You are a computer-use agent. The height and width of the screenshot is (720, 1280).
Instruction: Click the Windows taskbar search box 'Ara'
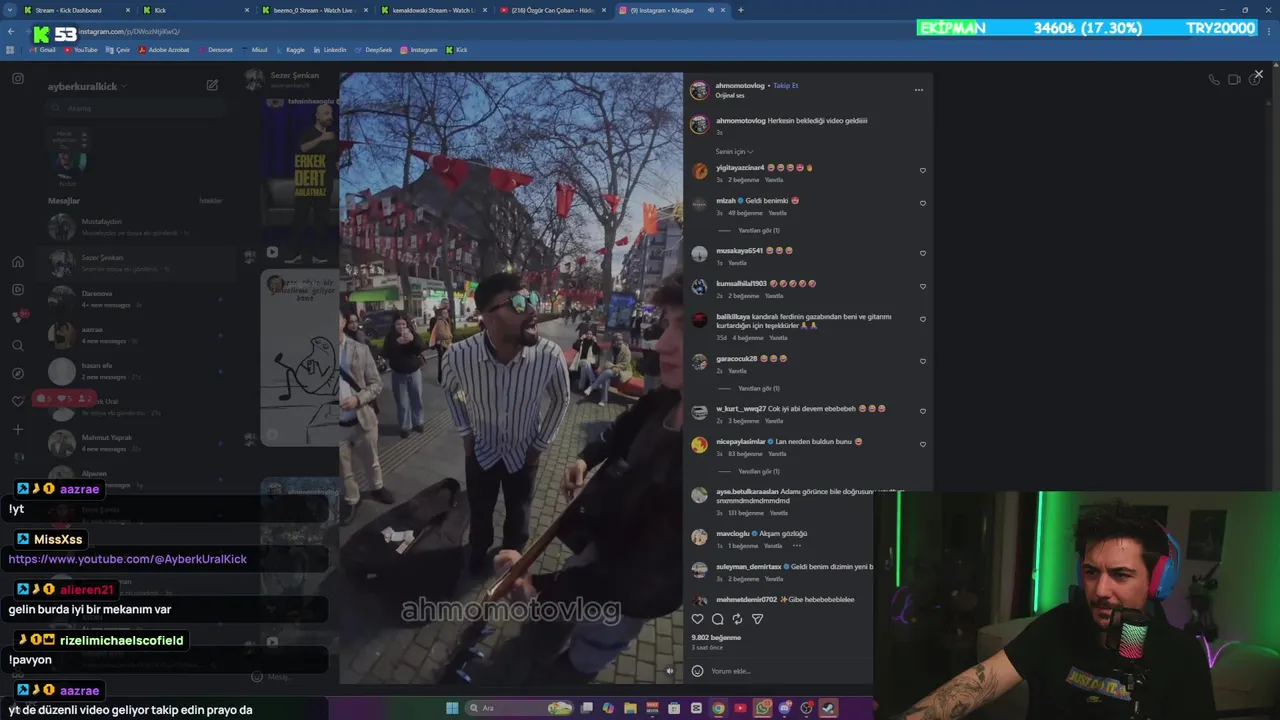[x=520, y=708]
